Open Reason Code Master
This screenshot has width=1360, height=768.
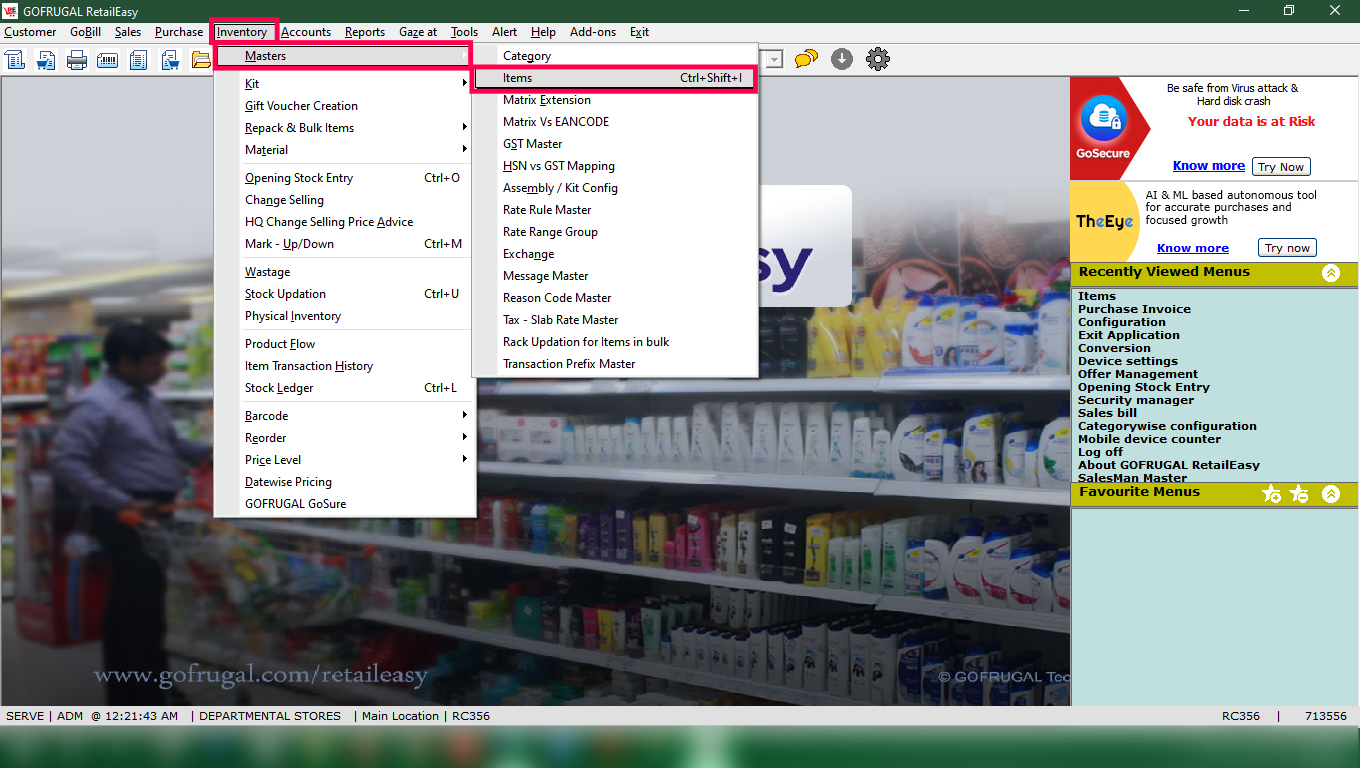click(614, 298)
